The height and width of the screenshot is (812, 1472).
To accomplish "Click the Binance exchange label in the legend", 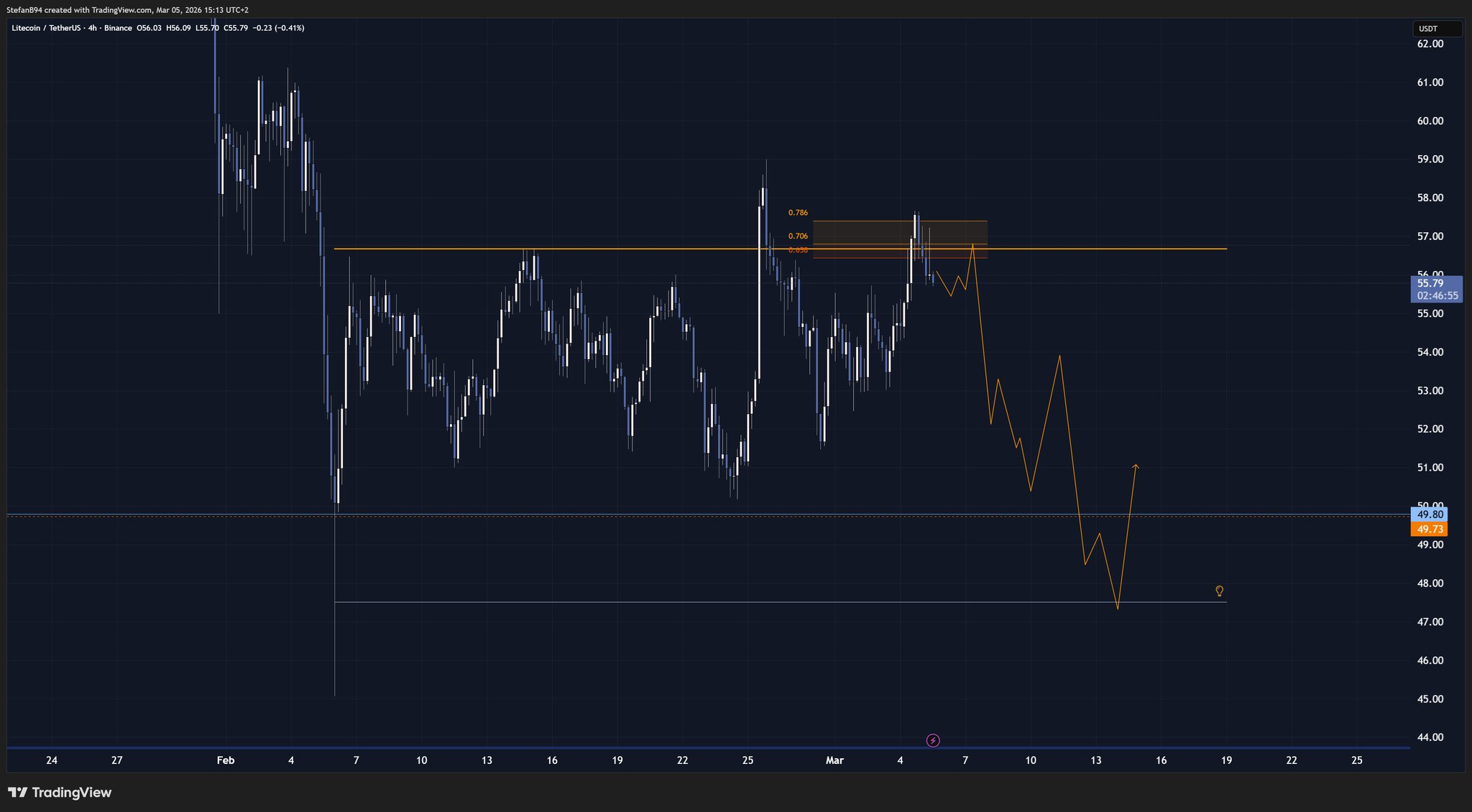I will (118, 28).
